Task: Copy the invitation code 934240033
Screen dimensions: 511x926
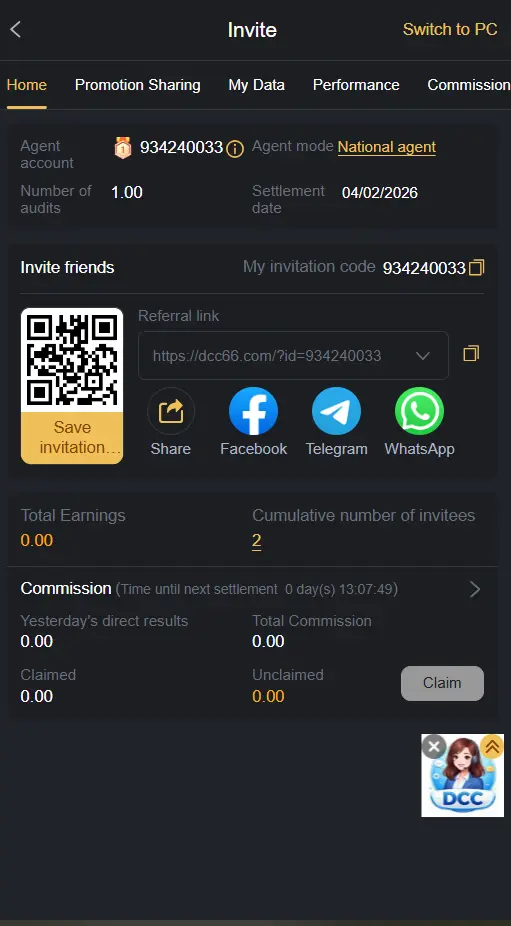Action: point(476,268)
